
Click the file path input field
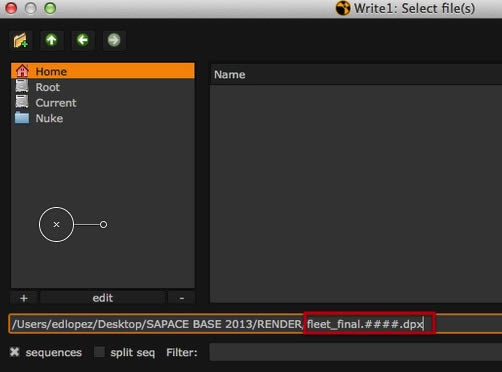coord(255,324)
